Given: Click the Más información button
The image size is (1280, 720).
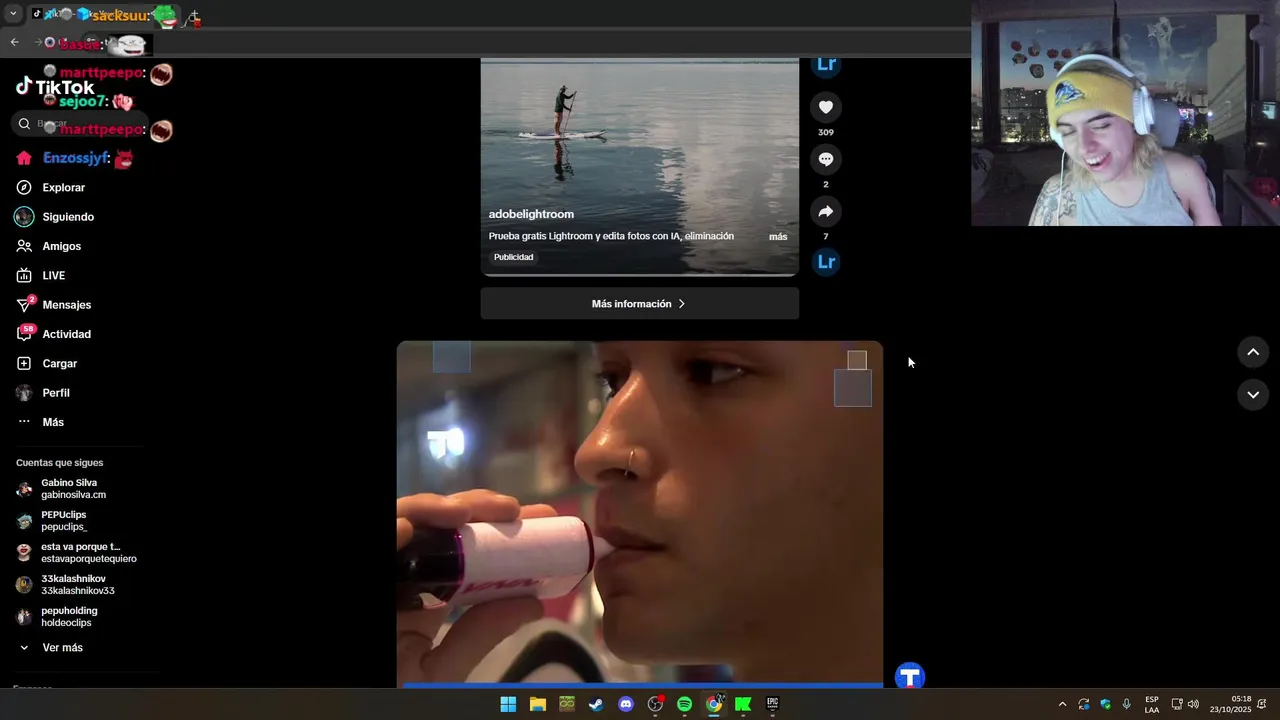Looking at the screenshot, I should [x=639, y=304].
